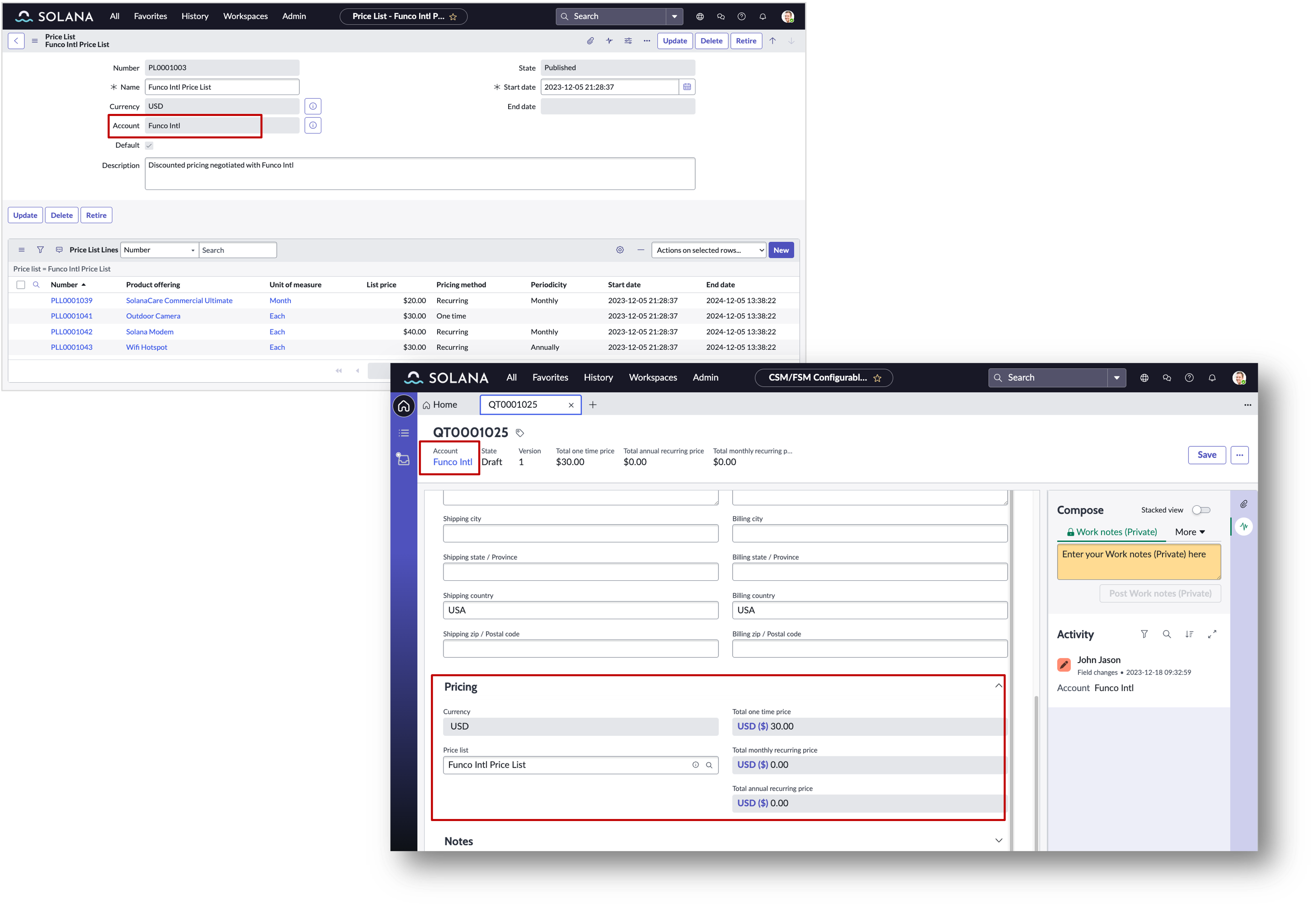The width and height of the screenshot is (1316, 908).
Task: Save the quote QT0001025
Action: 1206,455
